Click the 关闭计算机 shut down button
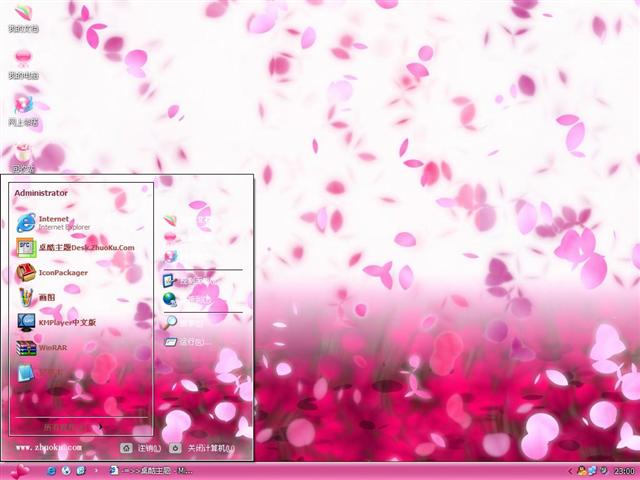640x480 pixels. [202, 448]
